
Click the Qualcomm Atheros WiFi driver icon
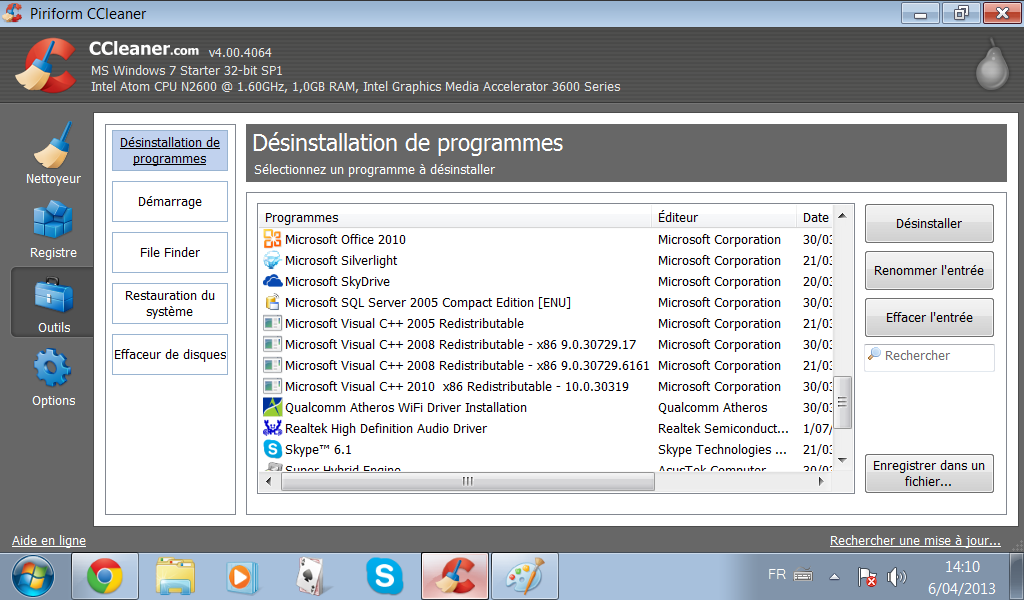tap(272, 407)
